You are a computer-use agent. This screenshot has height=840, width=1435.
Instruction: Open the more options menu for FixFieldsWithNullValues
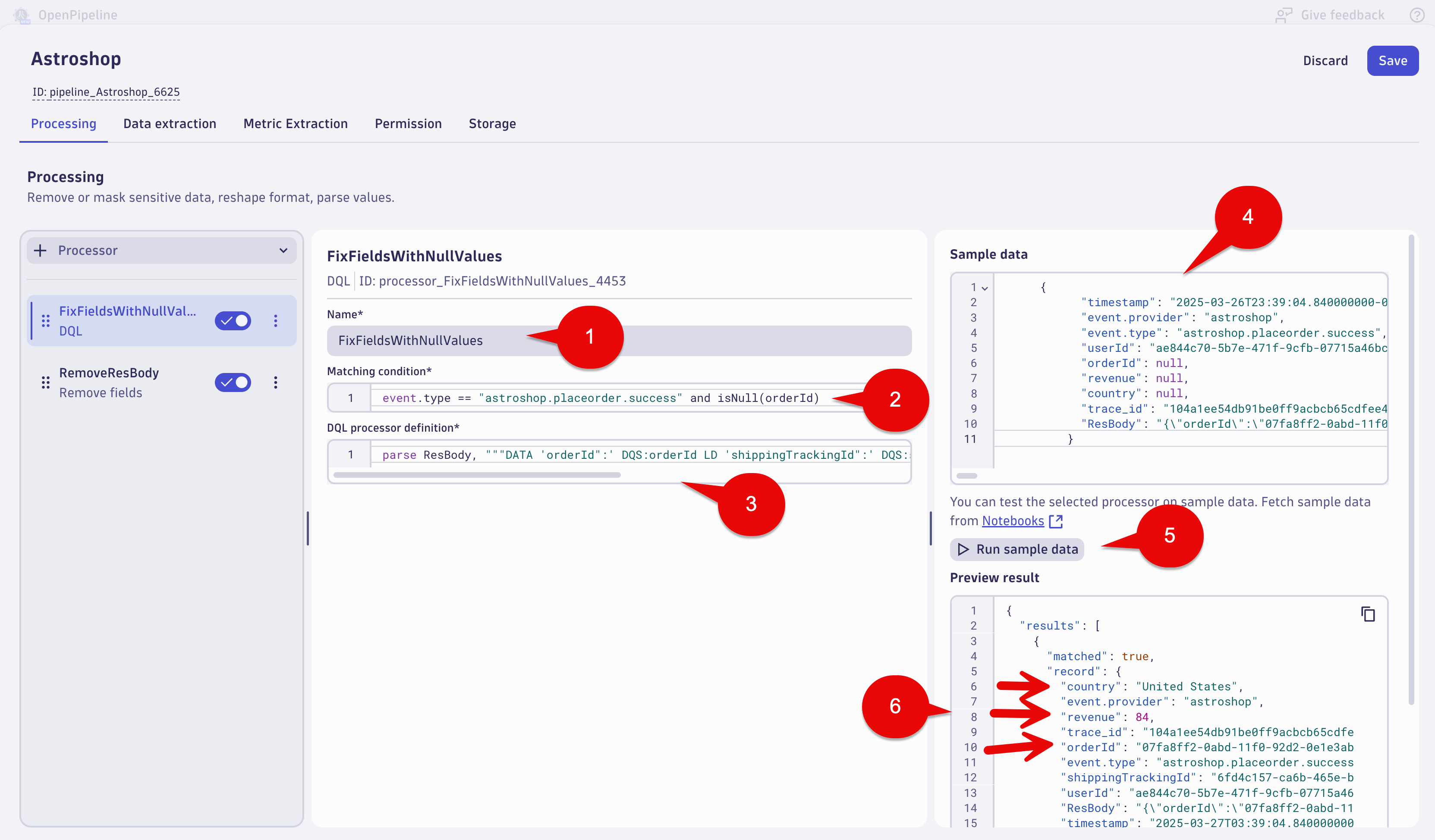click(x=276, y=321)
